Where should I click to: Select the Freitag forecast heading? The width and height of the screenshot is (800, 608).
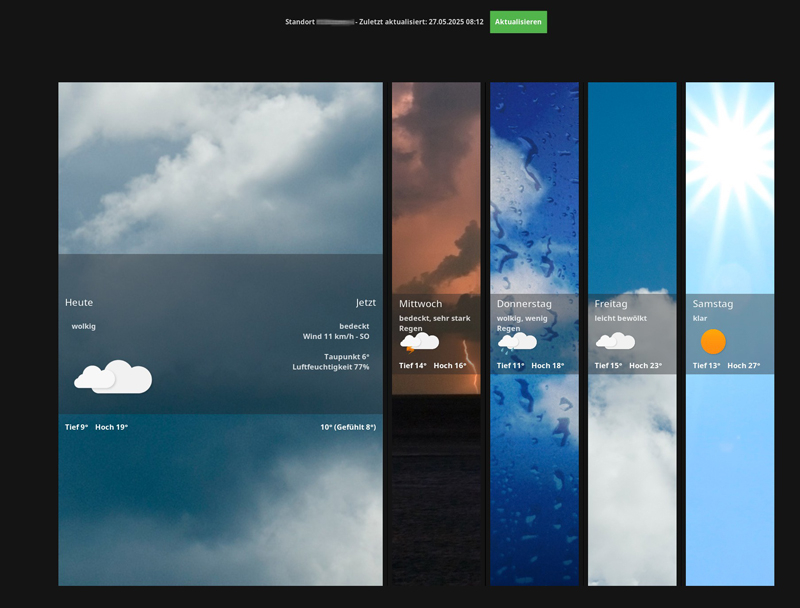pos(611,303)
